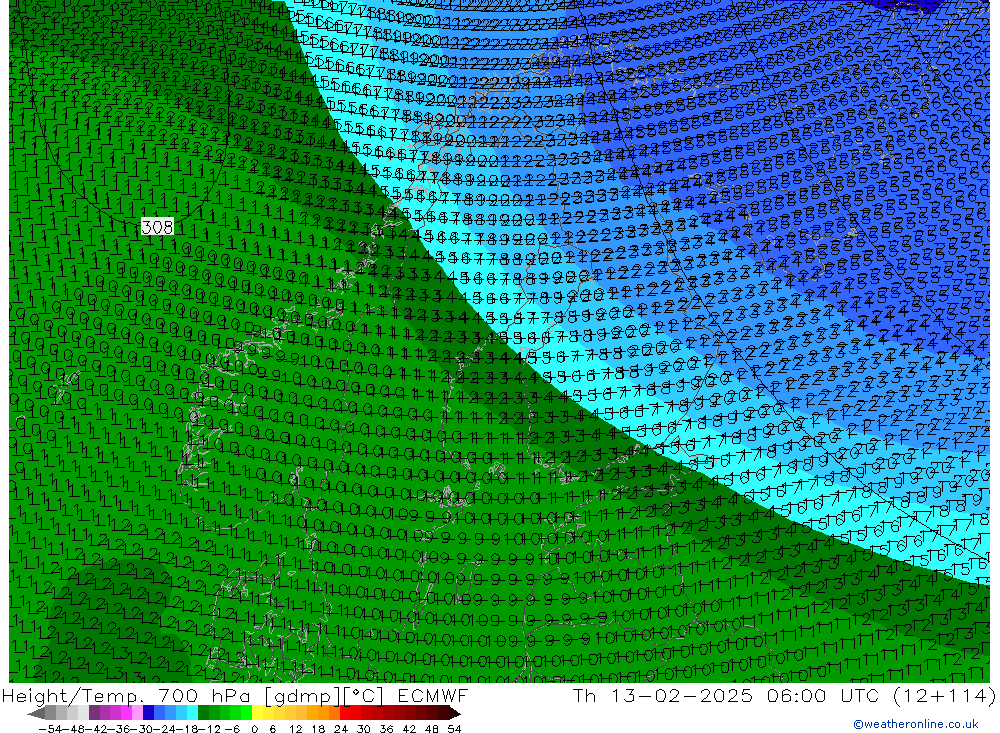Click the gray arrow at legend's cold end
The image size is (1000, 733).
36,713
